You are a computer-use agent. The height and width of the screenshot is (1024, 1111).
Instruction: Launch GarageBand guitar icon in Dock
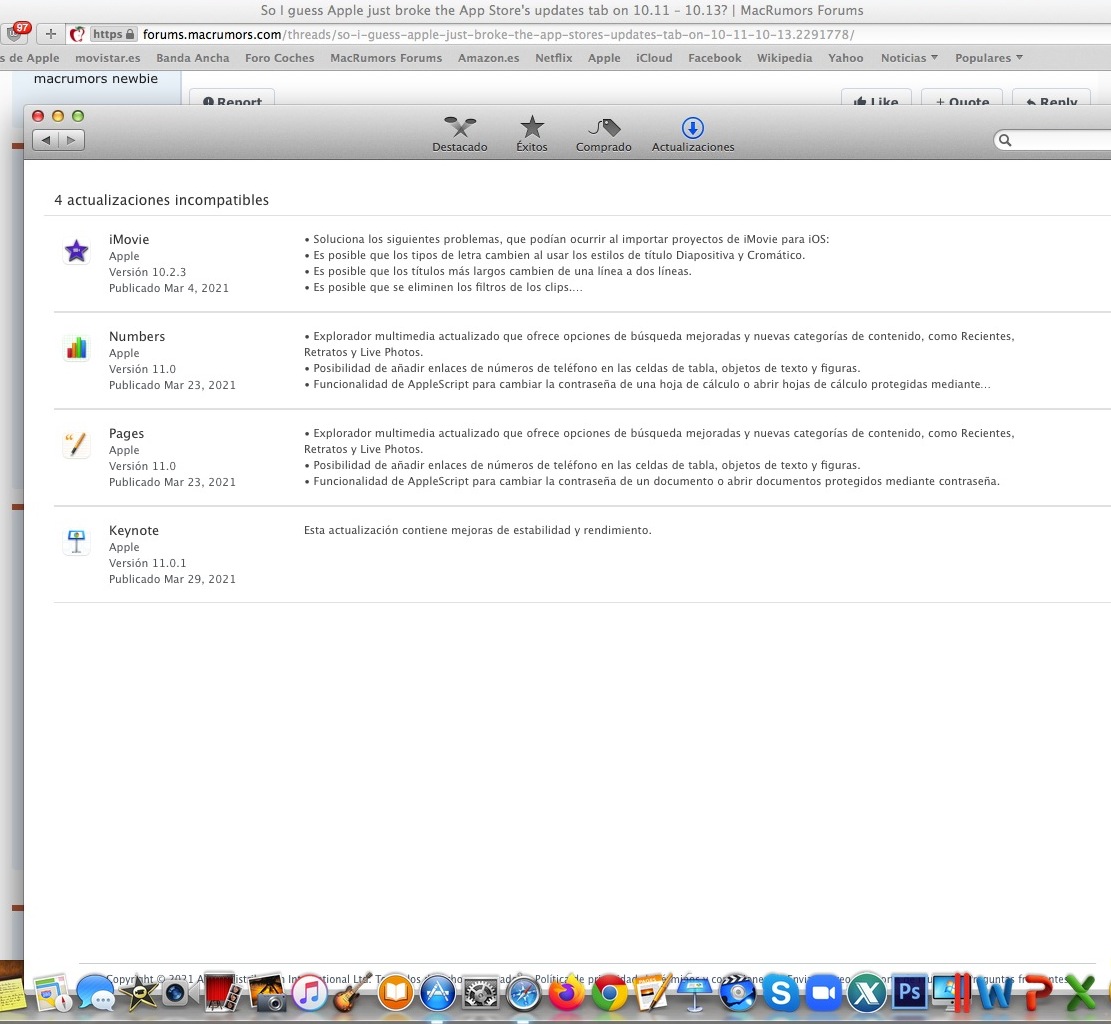point(351,993)
